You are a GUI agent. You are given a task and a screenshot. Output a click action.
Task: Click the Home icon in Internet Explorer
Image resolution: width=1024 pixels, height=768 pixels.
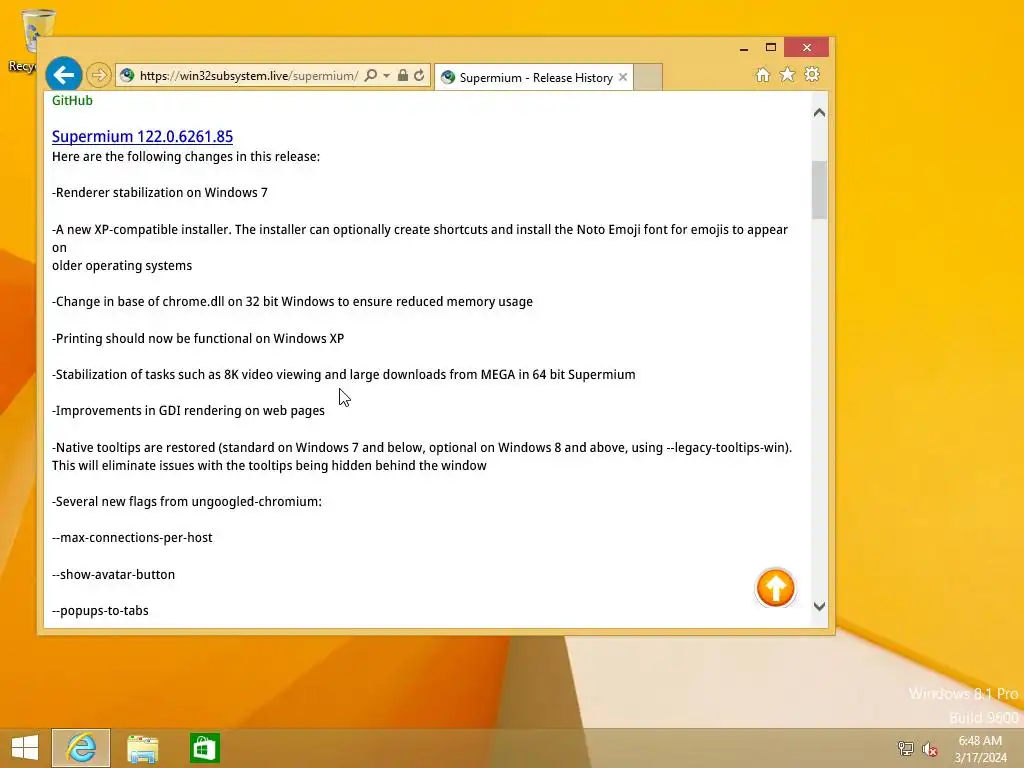[x=763, y=75]
